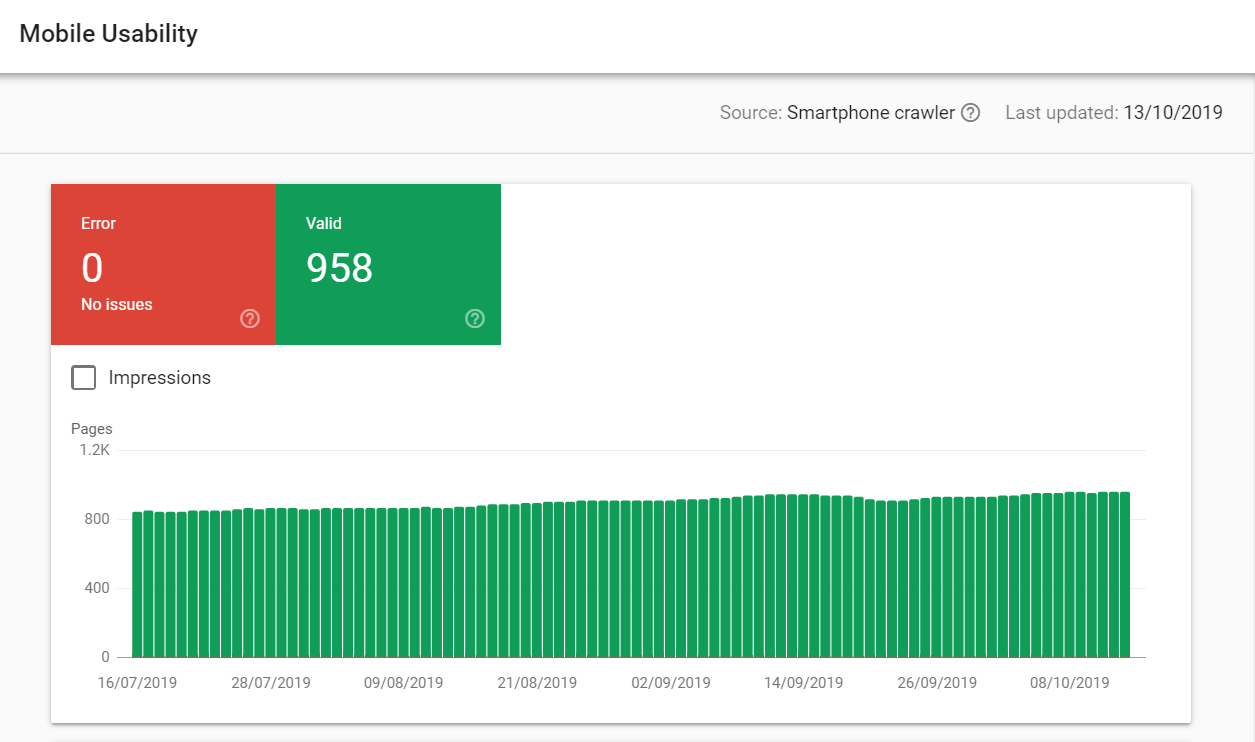Click the Pages axis label
Screen dimensions: 1255x742
(x=92, y=429)
